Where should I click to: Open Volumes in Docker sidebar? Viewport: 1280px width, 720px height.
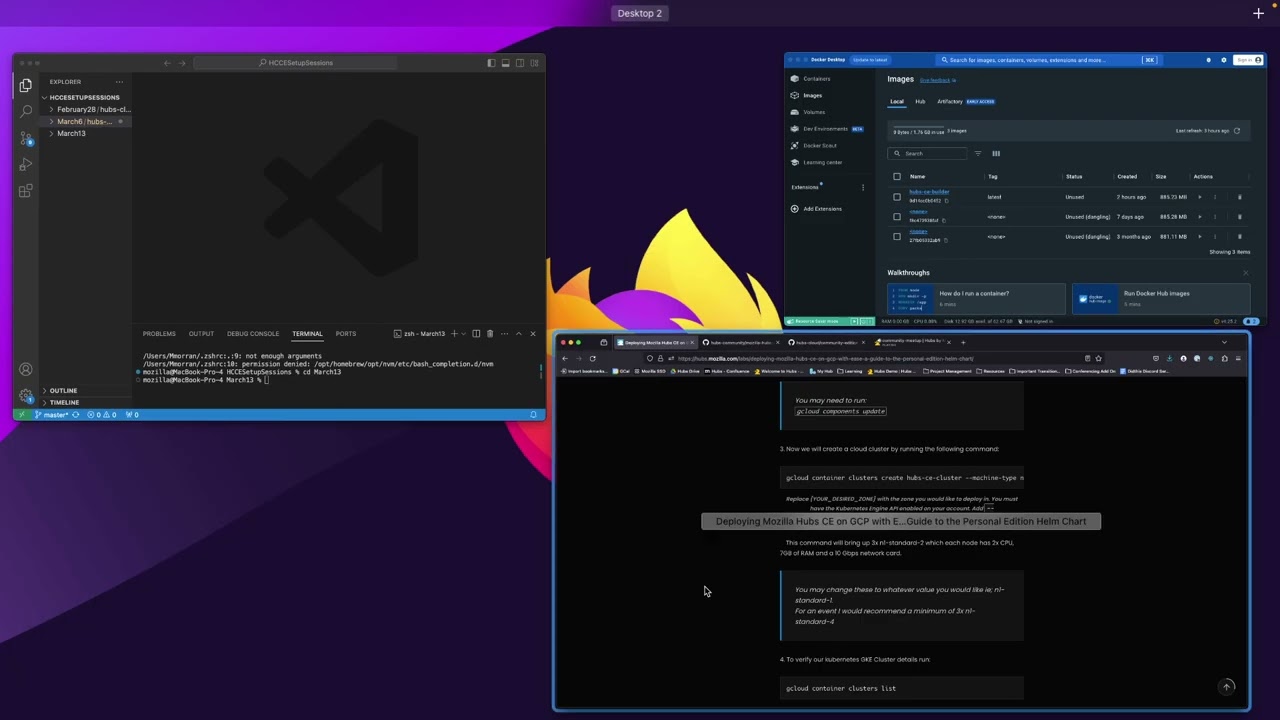point(814,112)
